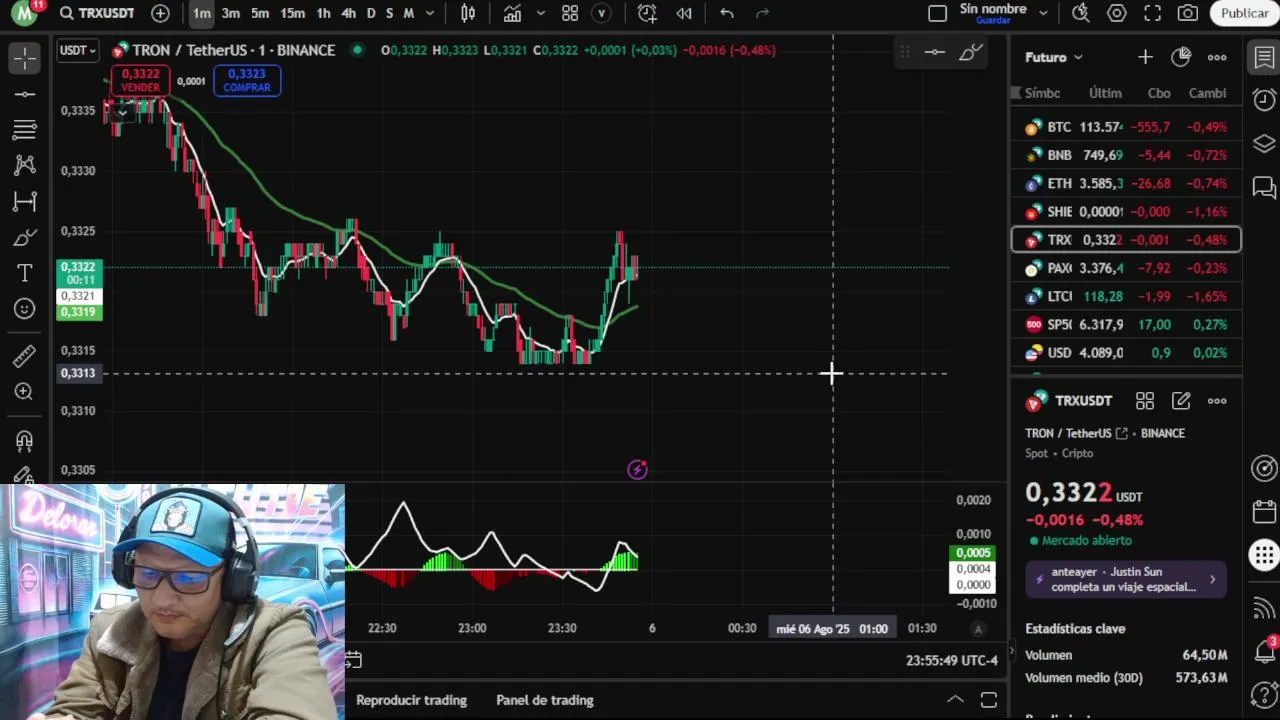The image size is (1280, 720).
Task: Enter fullscreen mode
Action: [1153, 13]
